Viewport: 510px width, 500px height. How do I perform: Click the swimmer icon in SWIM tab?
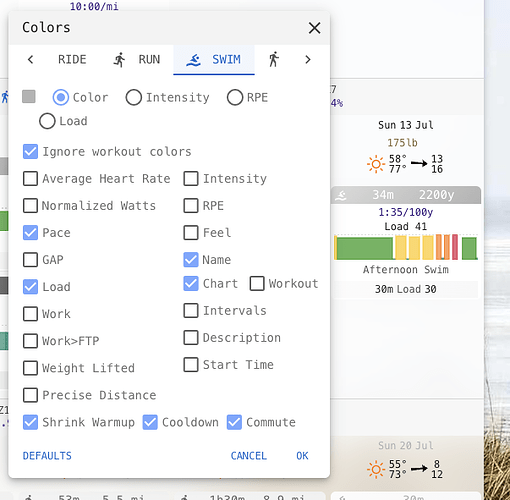[193, 60]
